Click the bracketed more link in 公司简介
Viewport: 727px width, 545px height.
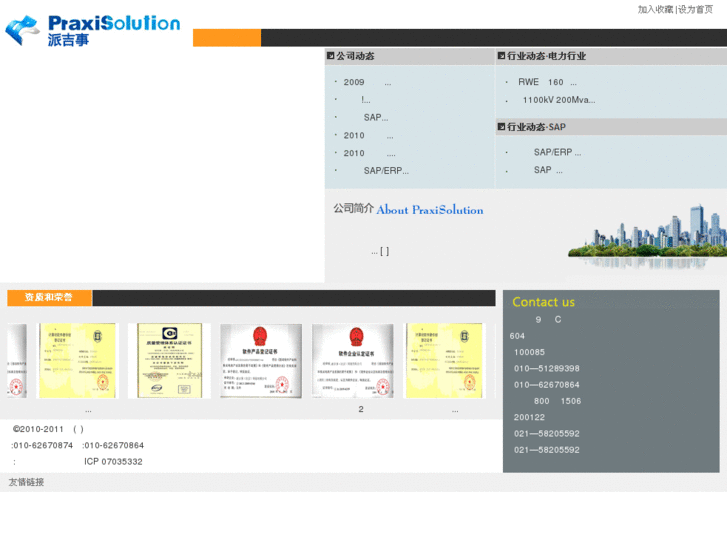[x=384, y=251]
